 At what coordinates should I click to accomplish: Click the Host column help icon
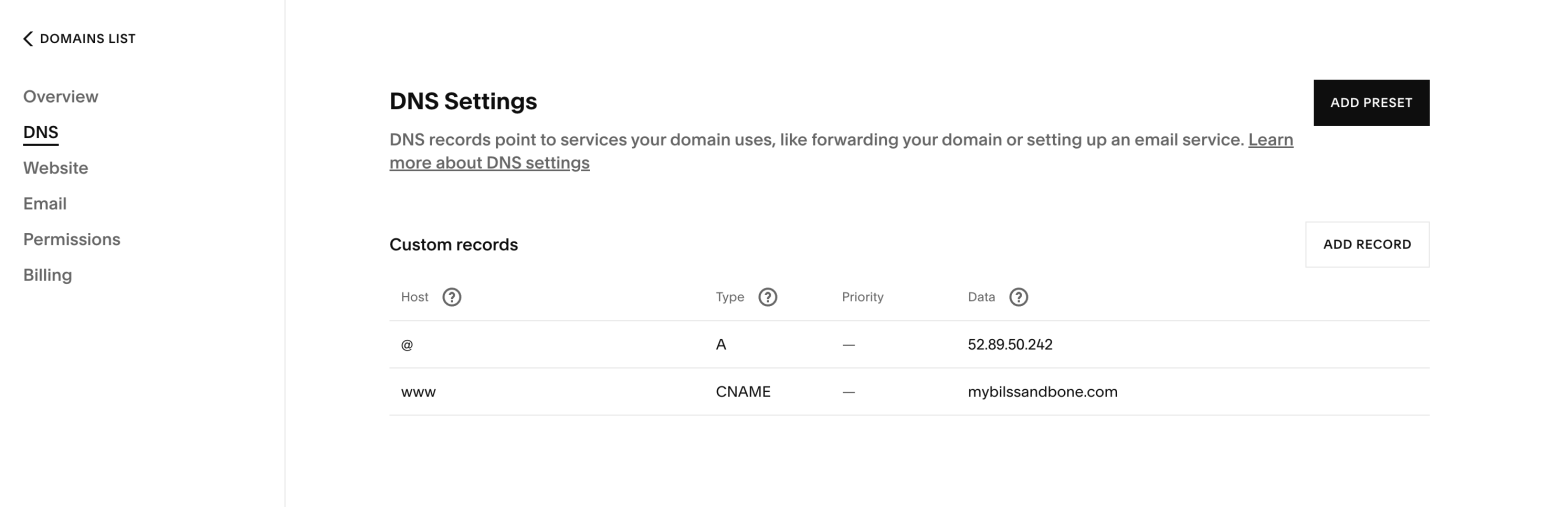pyautogui.click(x=452, y=297)
